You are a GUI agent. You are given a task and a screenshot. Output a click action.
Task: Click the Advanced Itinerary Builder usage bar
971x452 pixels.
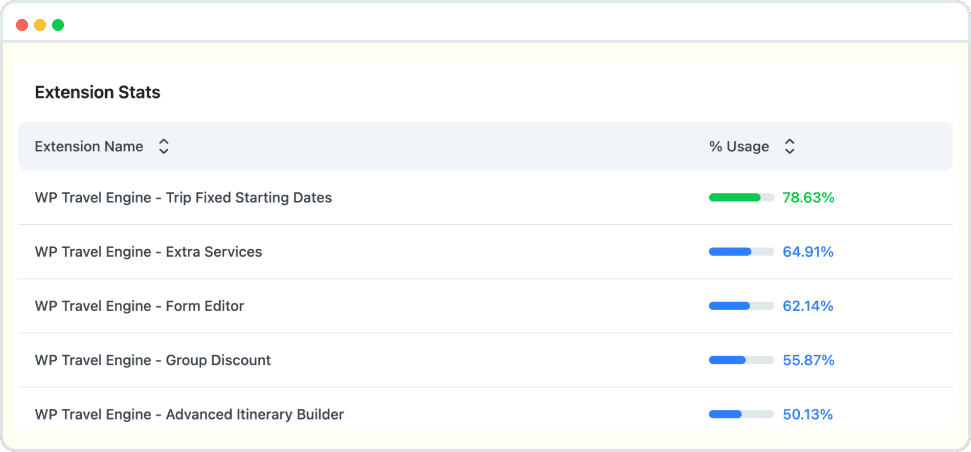(741, 414)
